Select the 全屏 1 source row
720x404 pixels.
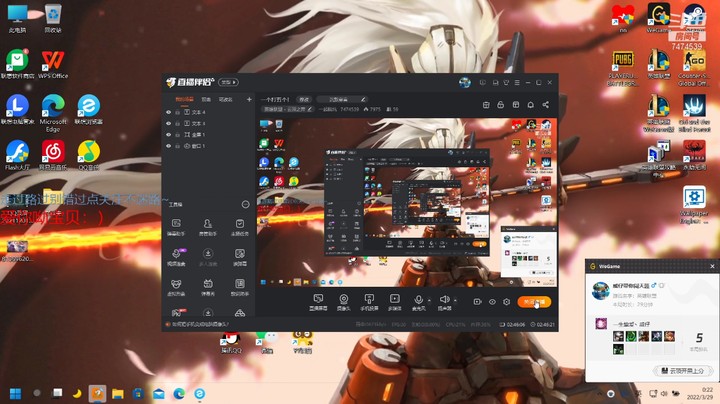(208, 135)
